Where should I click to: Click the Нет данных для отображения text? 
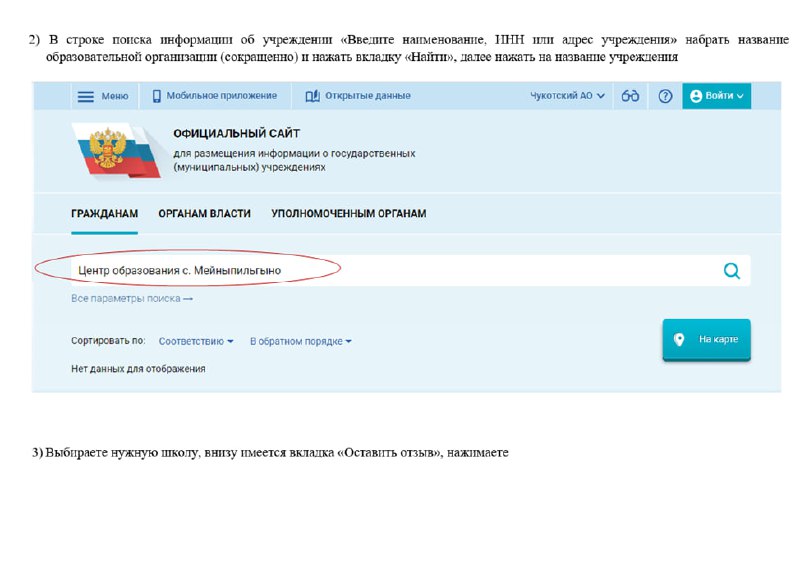click(x=138, y=369)
